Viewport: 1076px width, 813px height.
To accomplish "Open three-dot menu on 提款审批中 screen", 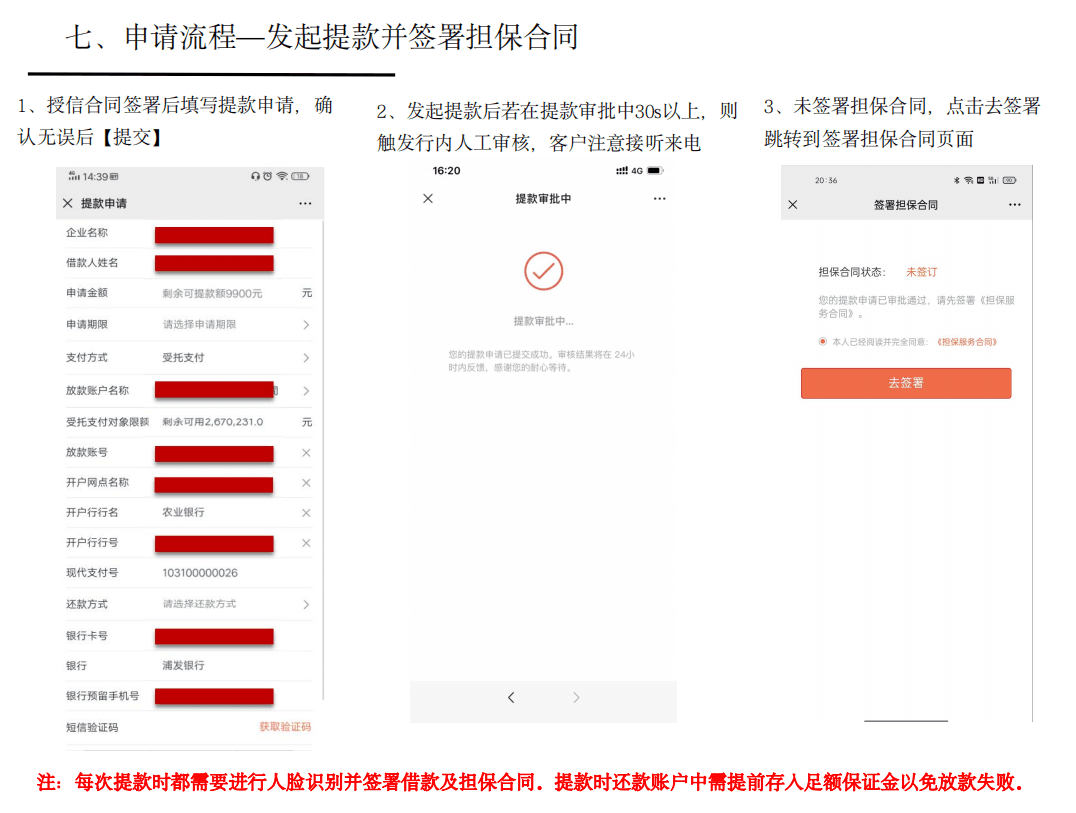I will pyautogui.click(x=659, y=198).
